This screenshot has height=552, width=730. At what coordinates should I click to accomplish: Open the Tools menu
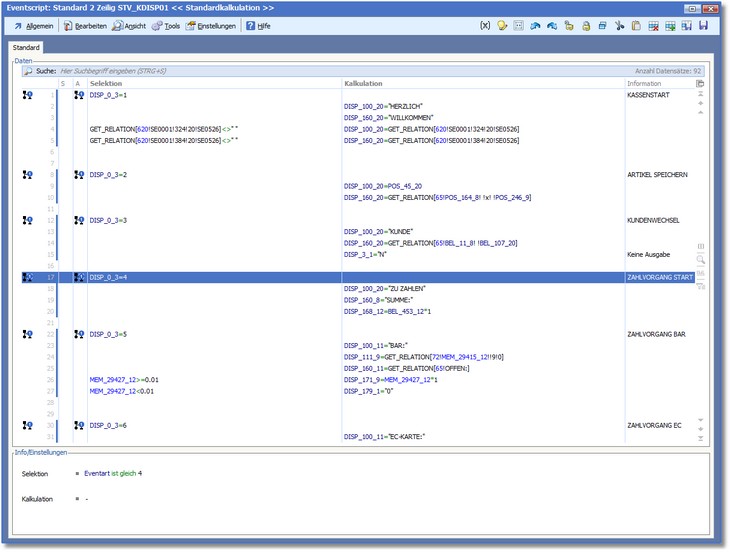tap(166, 26)
